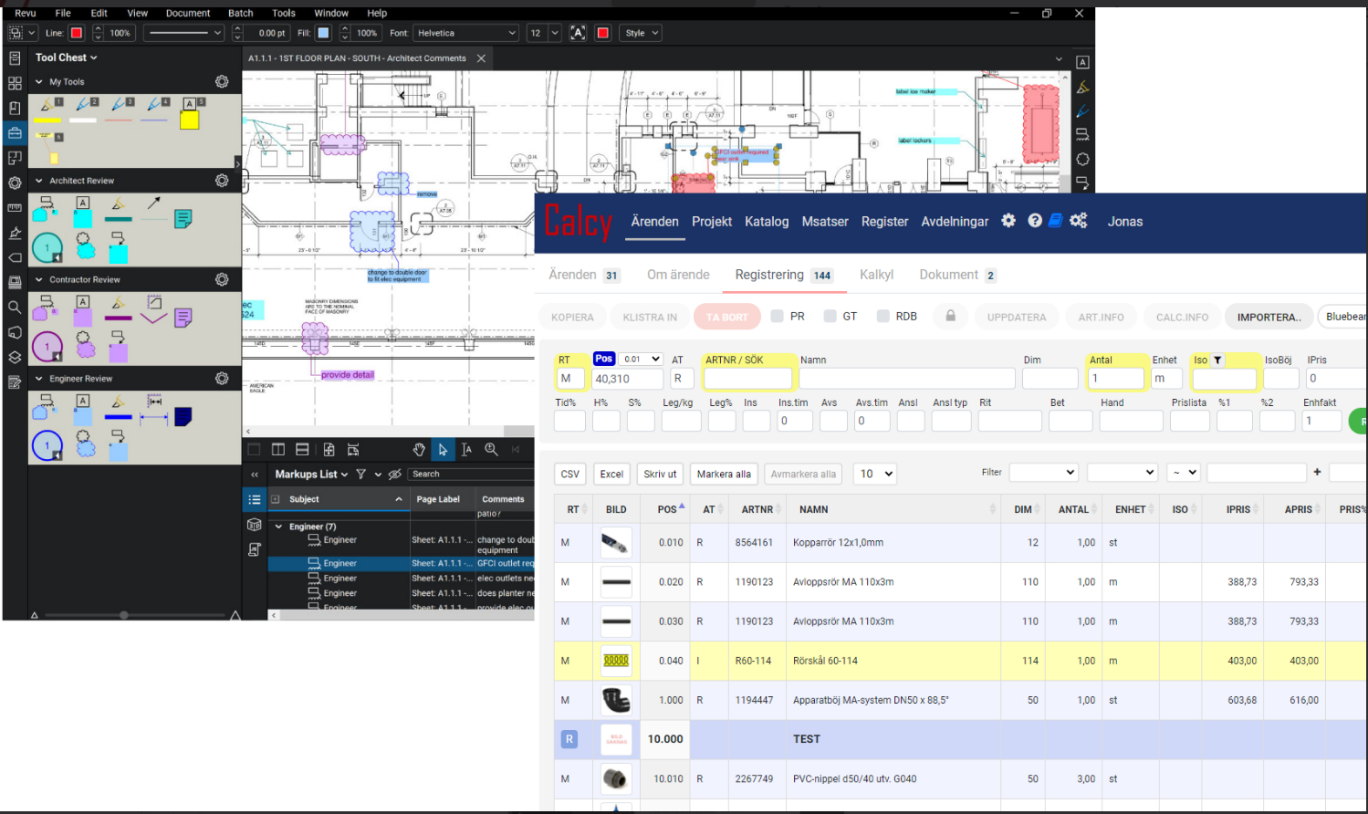Check the RDB checkbox

[x=883, y=316]
